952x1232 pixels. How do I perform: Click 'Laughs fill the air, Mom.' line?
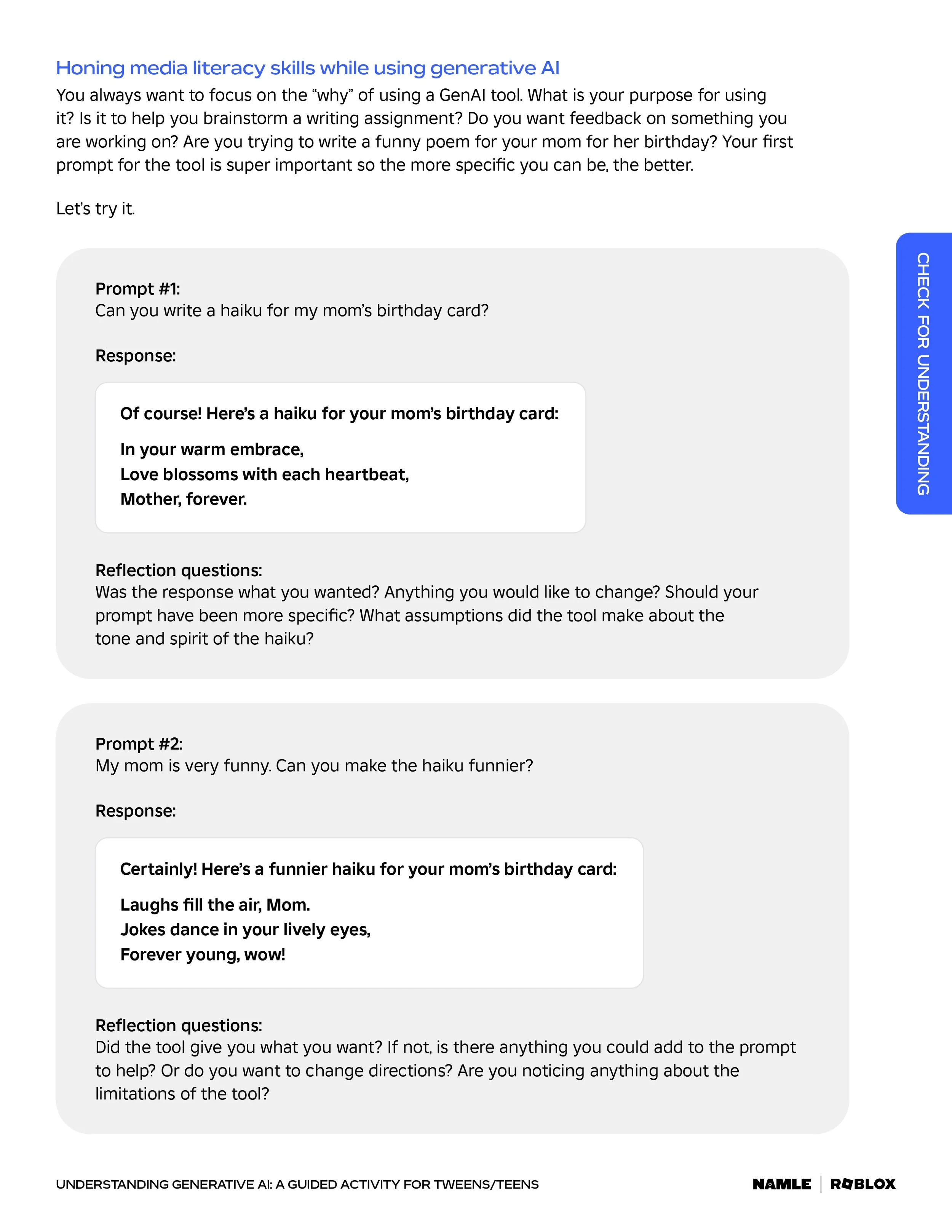click(215, 905)
